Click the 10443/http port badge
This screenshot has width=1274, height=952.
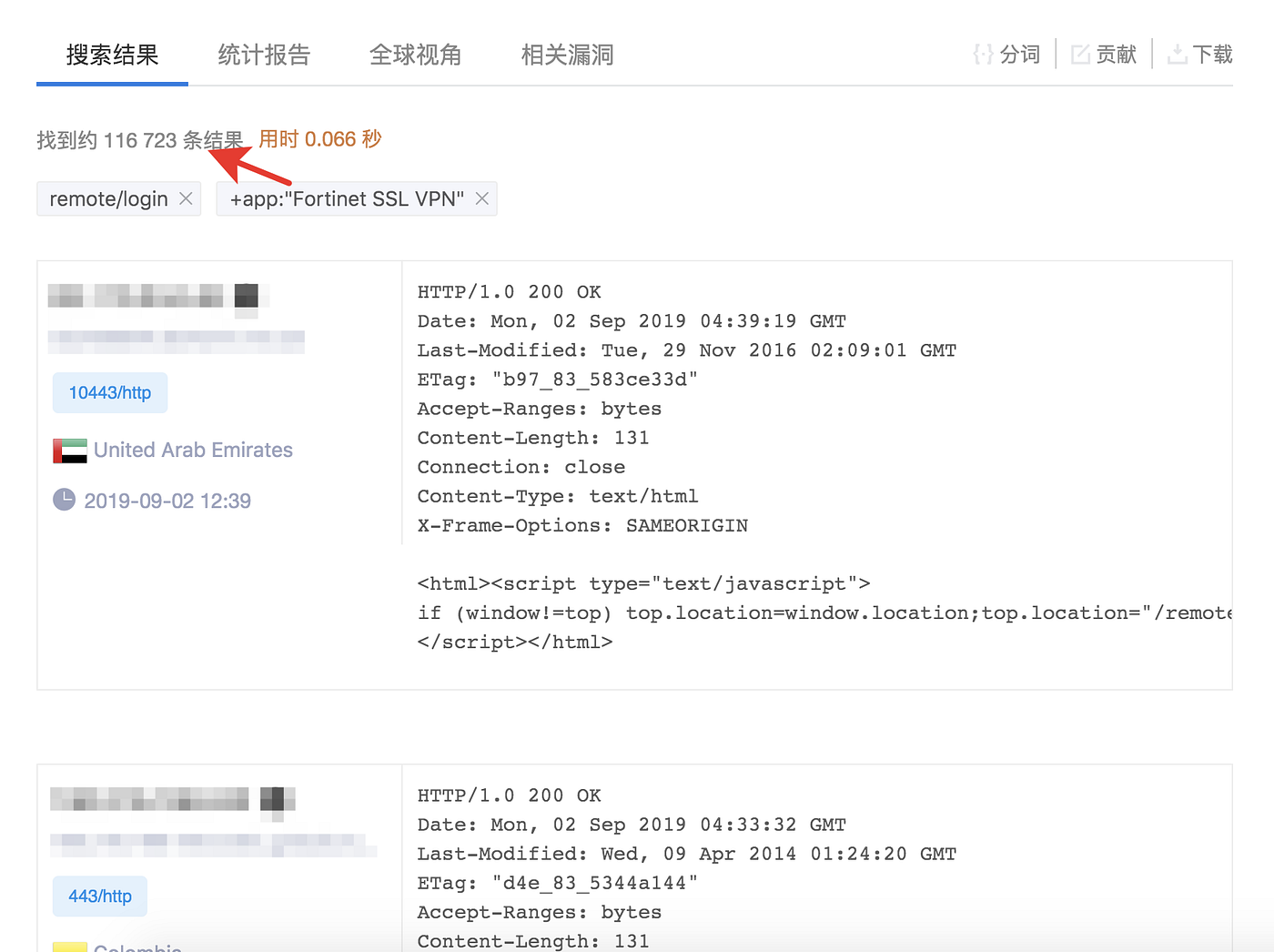pyautogui.click(x=110, y=392)
